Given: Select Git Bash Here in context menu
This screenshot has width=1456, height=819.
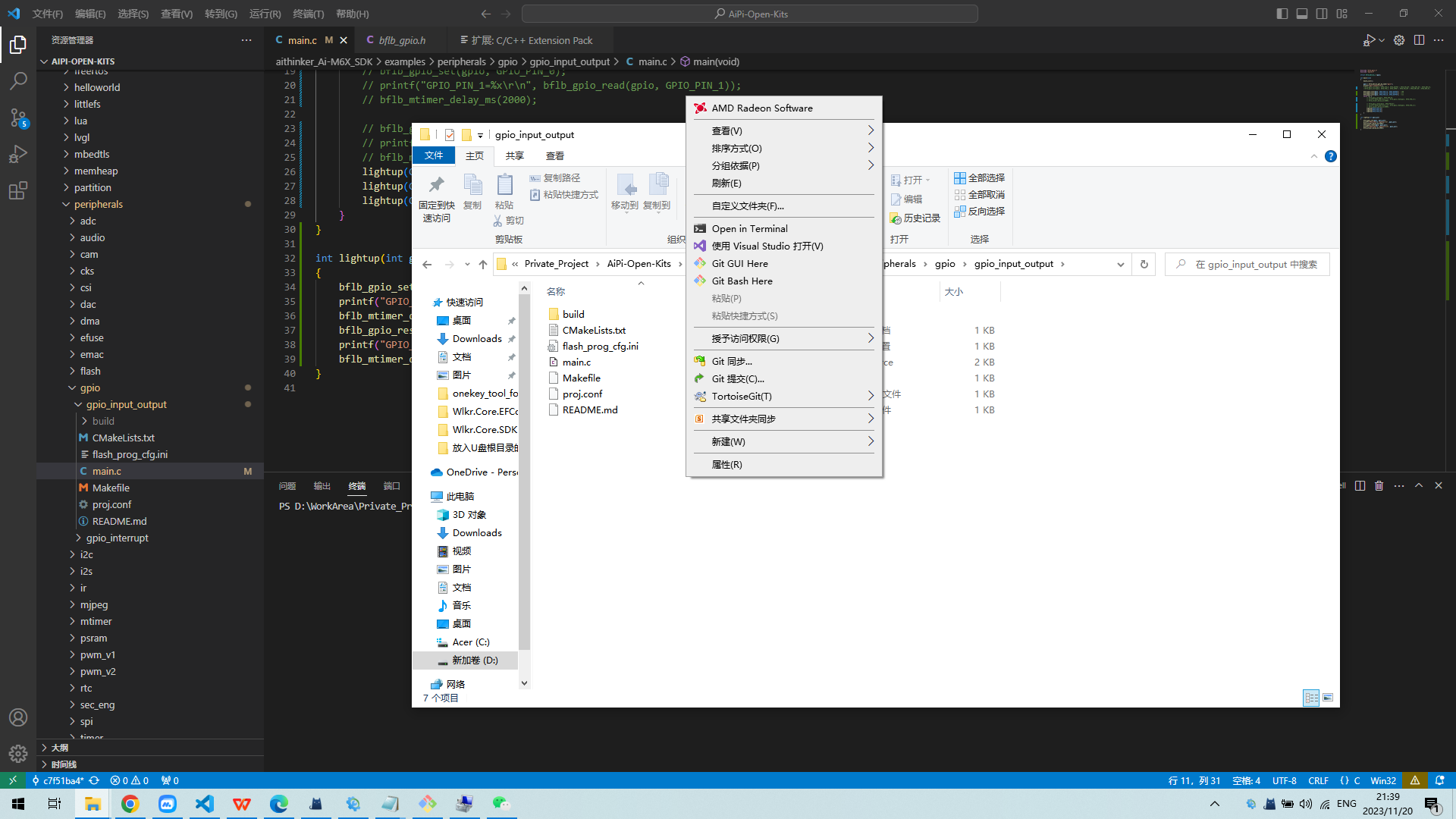Looking at the screenshot, I should pyautogui.click(x=783, y=281).
